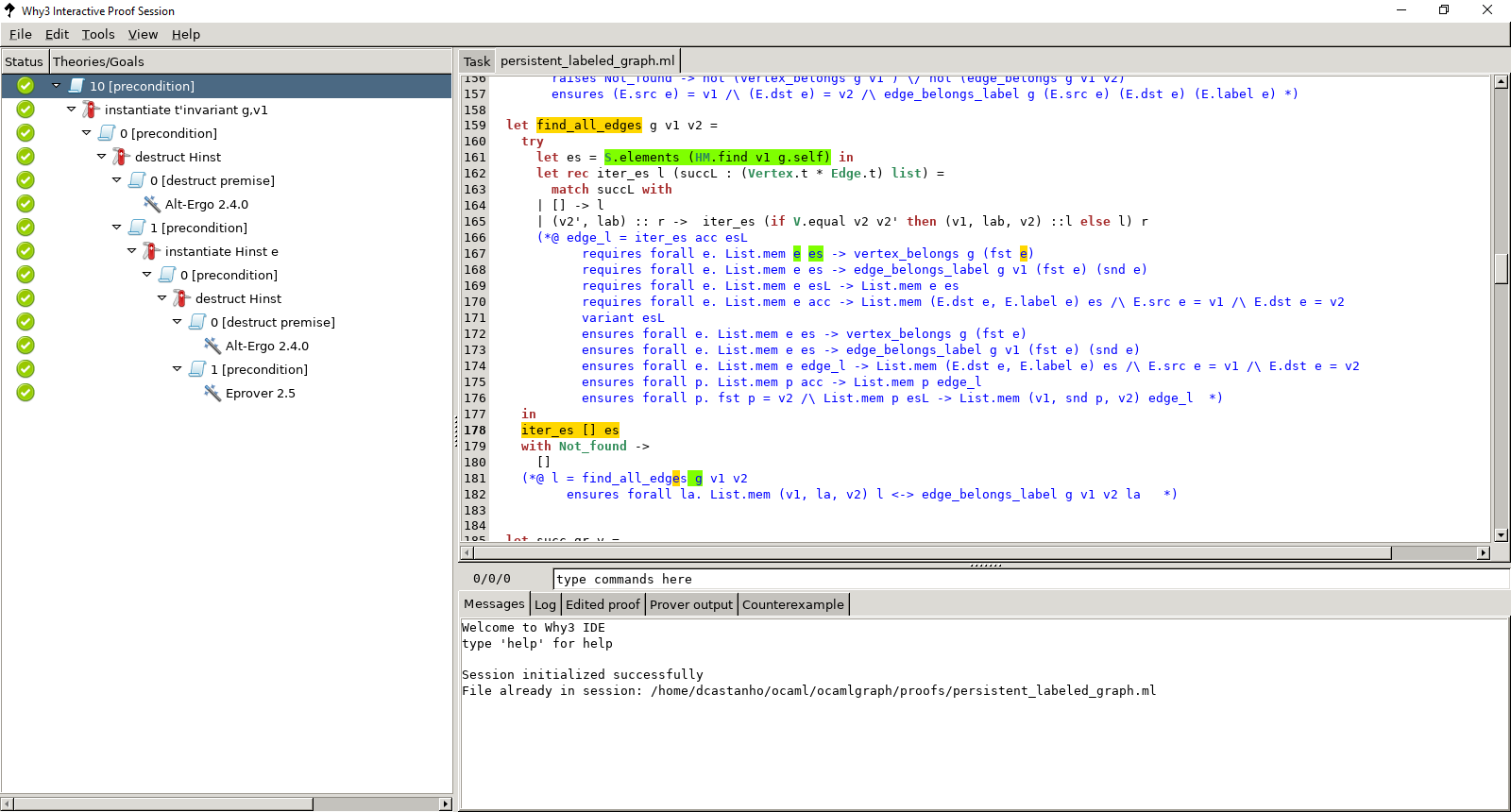The height and width of the screenshot is (812, 1511).
Task: Switch to the Counterexample tab
Action: click(793, 604)
